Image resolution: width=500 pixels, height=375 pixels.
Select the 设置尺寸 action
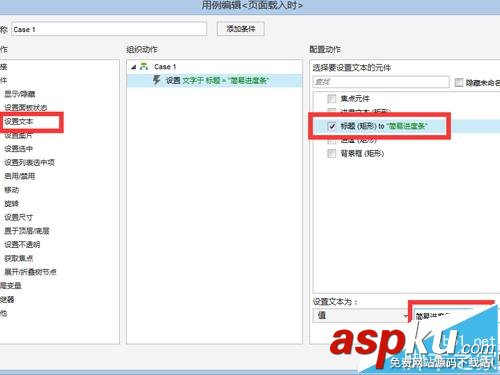19,217
